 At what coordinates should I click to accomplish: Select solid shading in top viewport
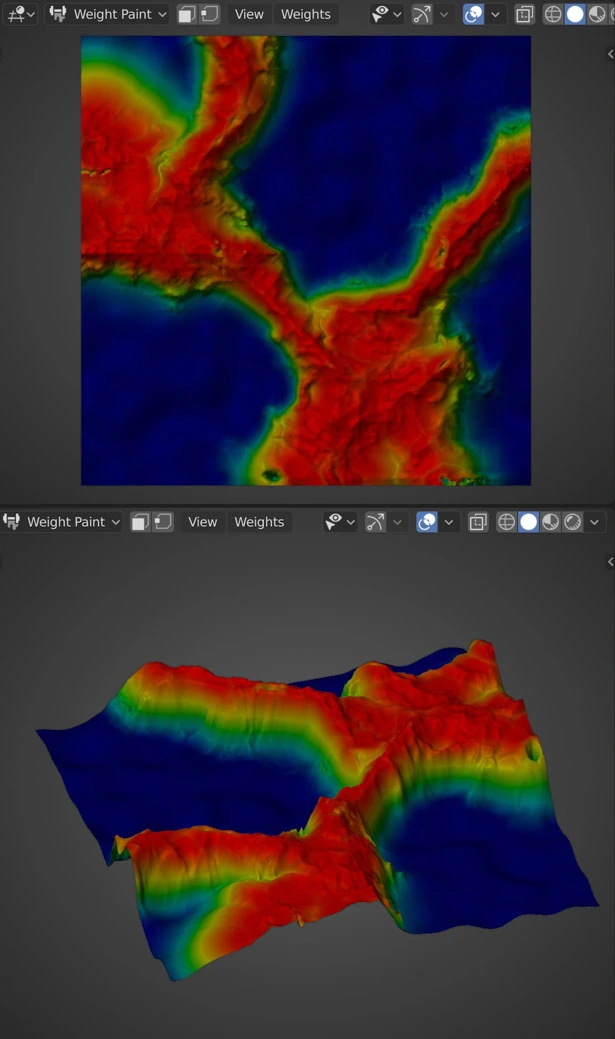(x=575, y=14)
